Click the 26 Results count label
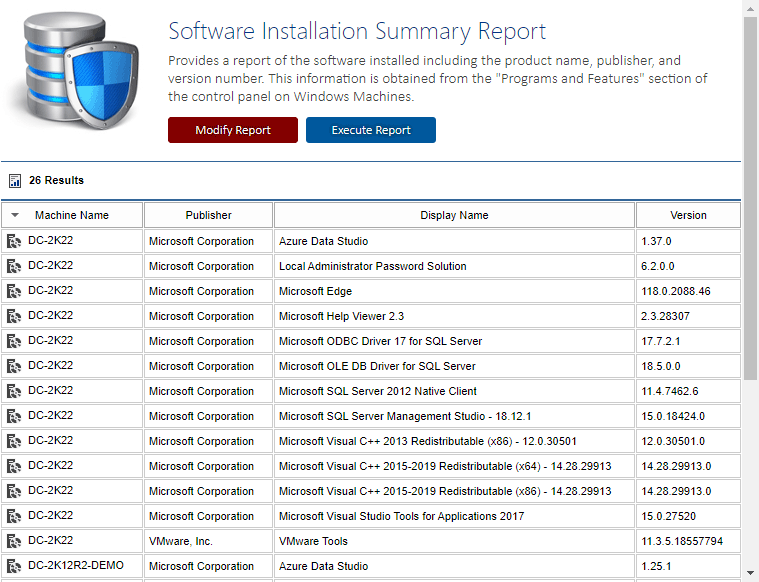Screen dimensions: 759x582 56,180
